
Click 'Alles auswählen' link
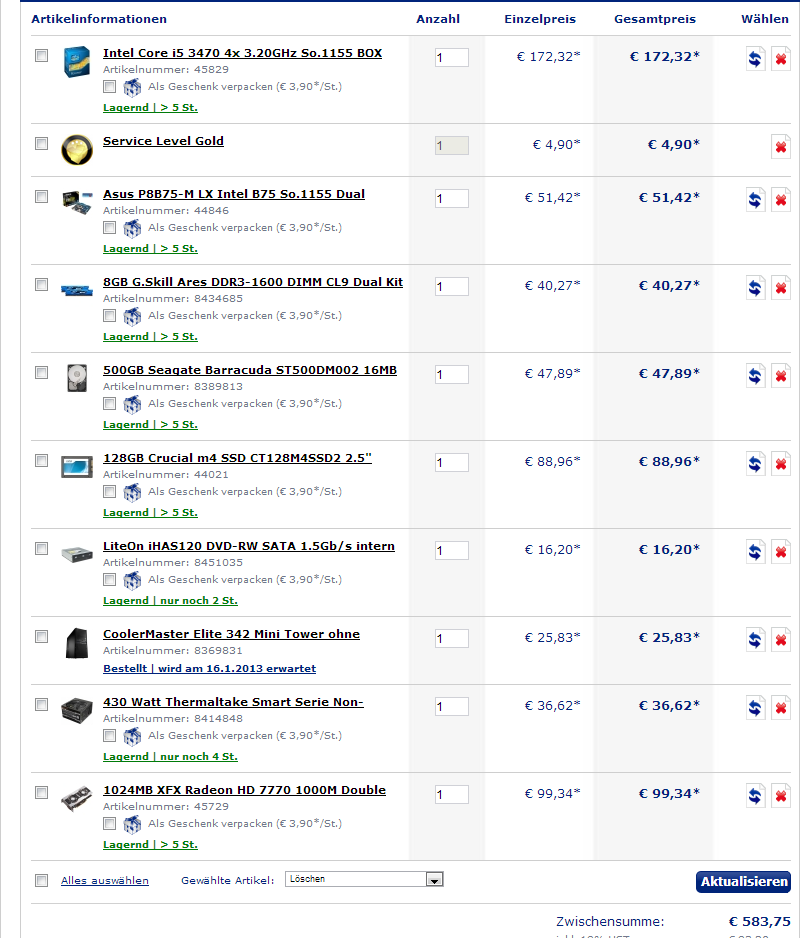pos(105,881)
